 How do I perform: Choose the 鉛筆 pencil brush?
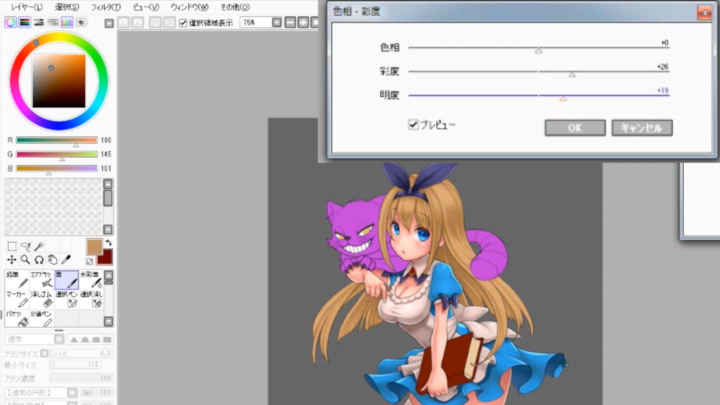click(x=17, y=280)
